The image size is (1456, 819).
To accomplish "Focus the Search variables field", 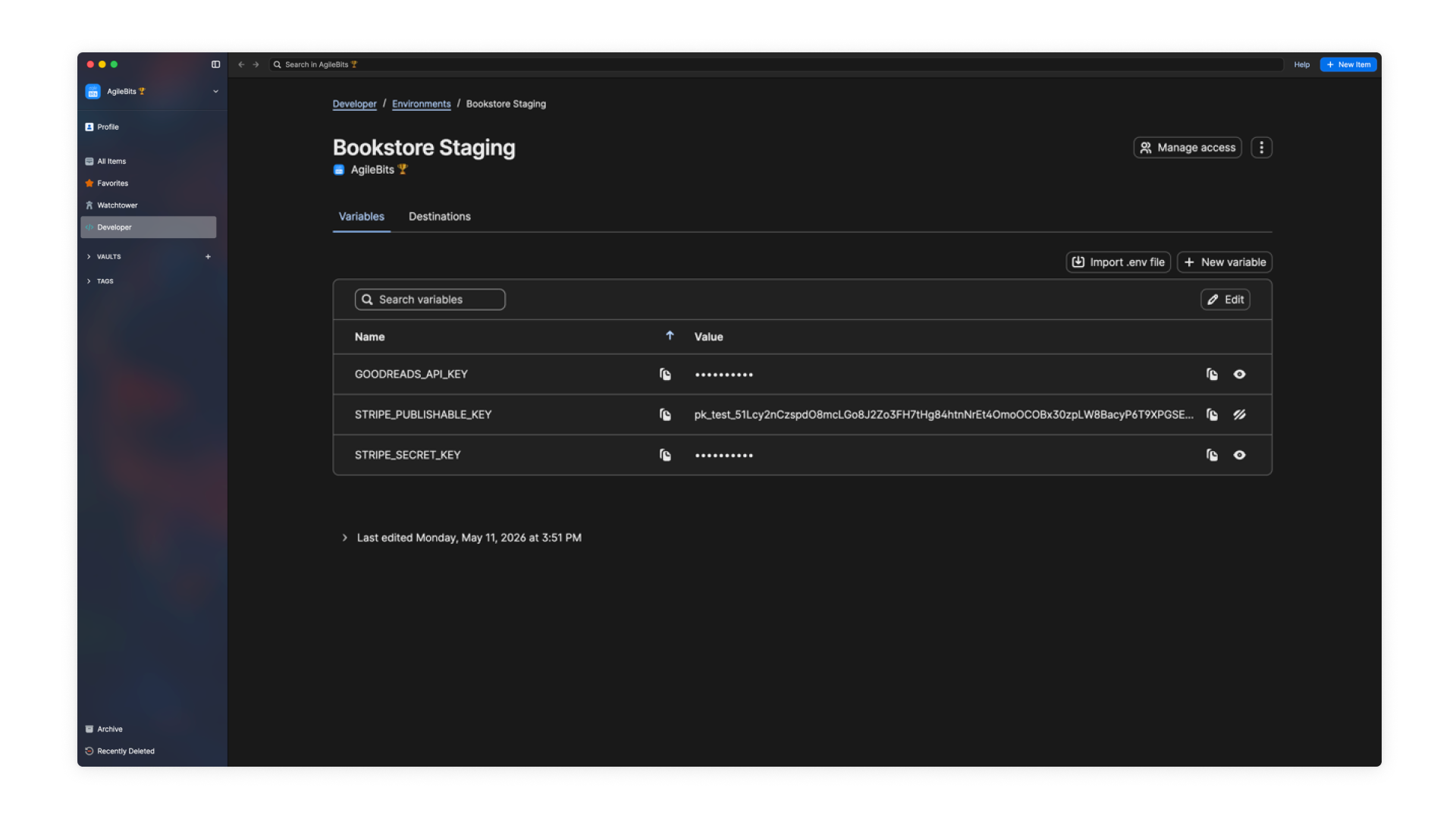I will click(430, 300).
